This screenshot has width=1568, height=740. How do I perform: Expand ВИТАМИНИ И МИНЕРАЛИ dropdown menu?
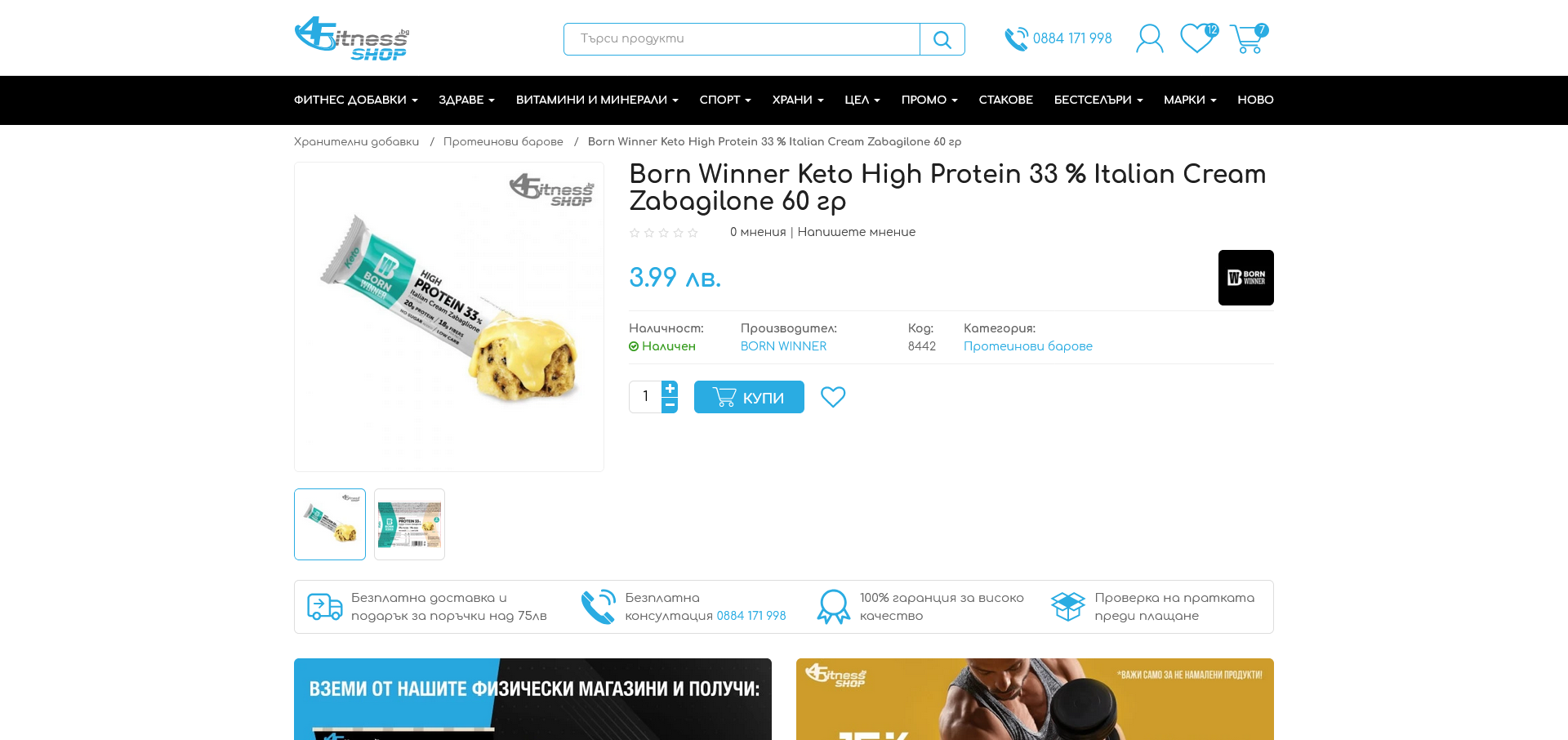(x=597, y=100)
